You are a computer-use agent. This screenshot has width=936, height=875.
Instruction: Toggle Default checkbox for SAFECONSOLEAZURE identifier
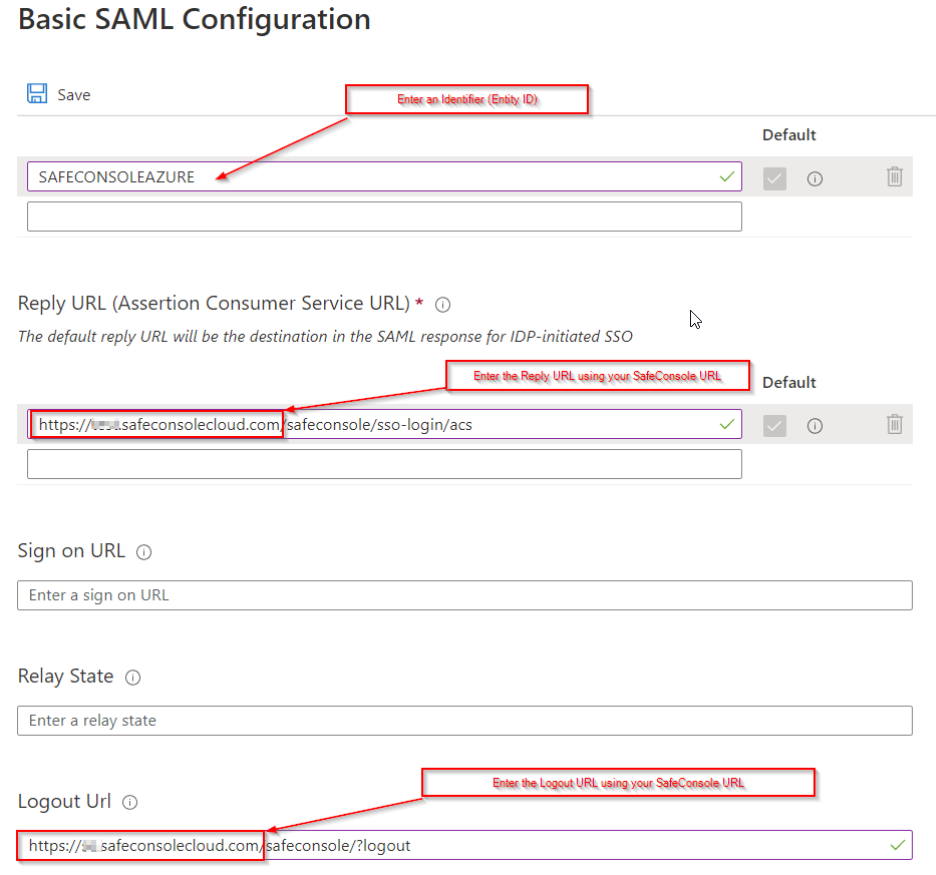[774, 178]
